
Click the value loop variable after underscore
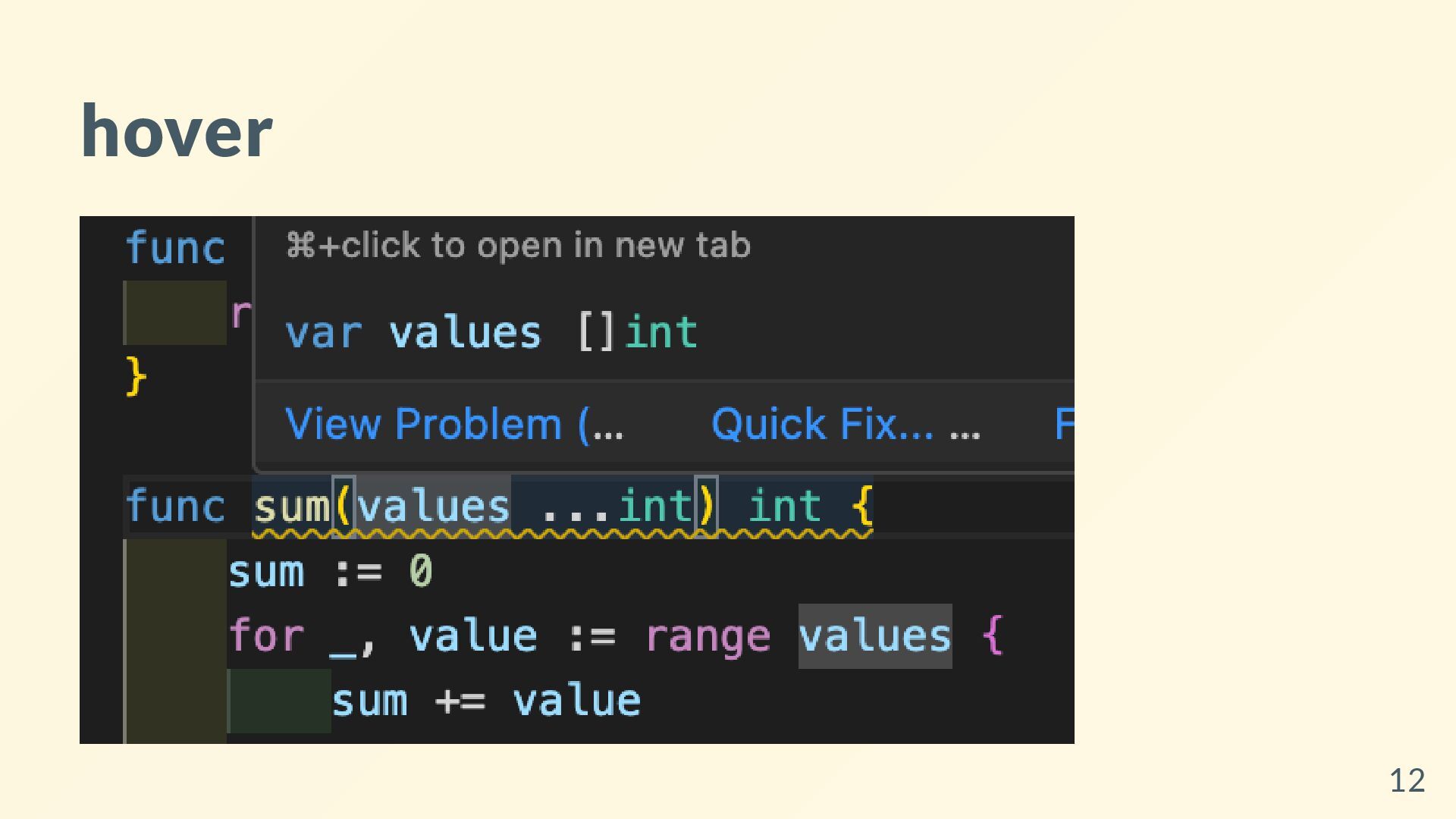point(473,635)
